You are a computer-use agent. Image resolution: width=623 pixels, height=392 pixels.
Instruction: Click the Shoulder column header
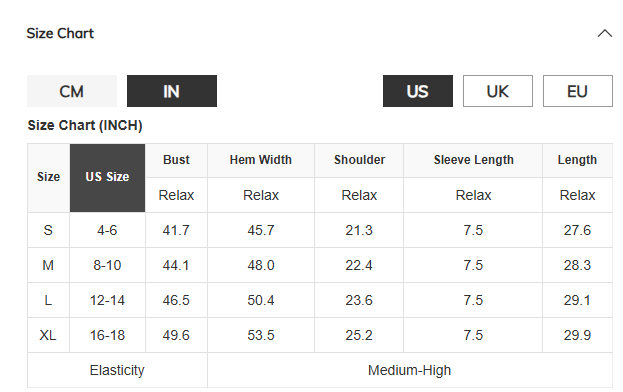coord(359,160)
